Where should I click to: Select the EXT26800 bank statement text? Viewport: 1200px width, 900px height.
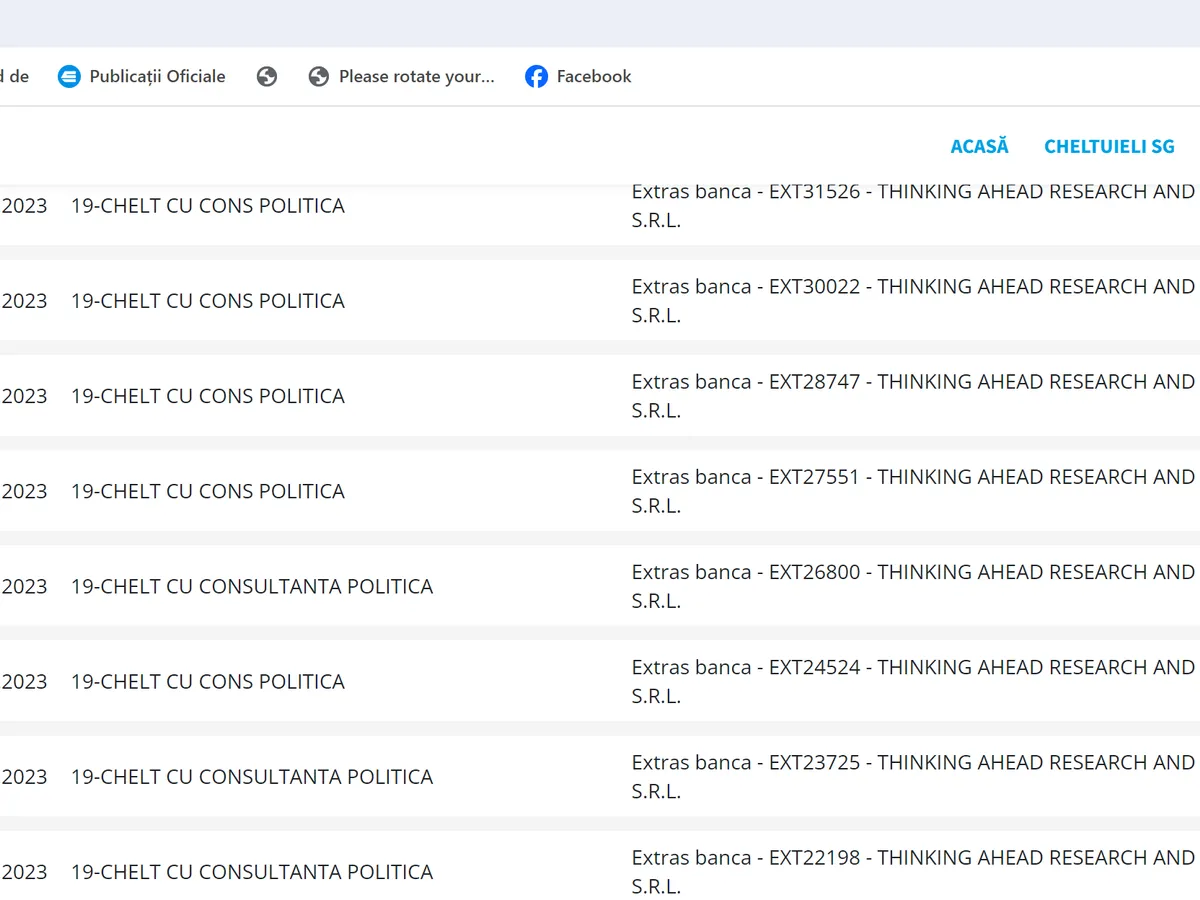[x=912, y=585]
